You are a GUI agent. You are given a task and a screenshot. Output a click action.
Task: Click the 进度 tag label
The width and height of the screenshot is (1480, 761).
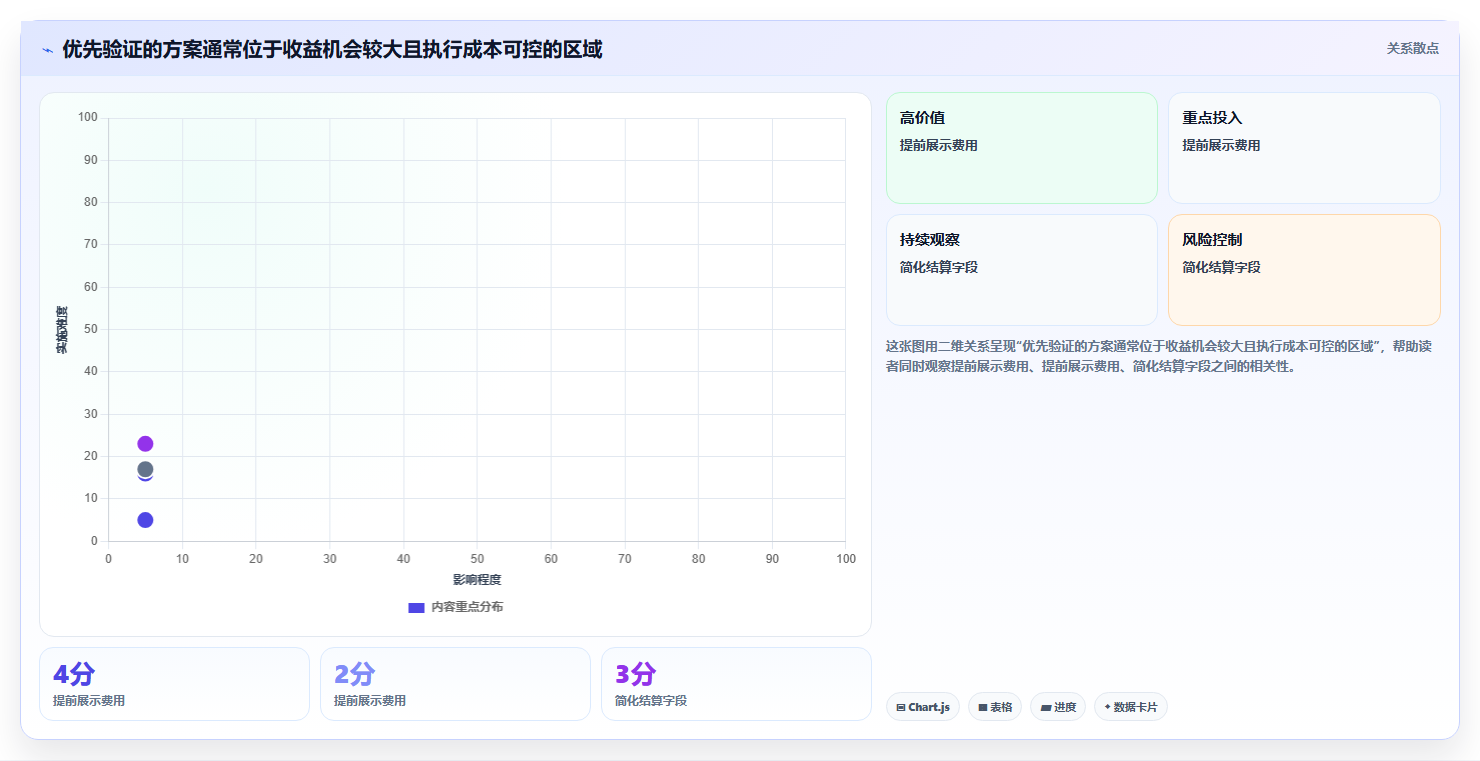pyautogui.click(x=1065, y=707)
